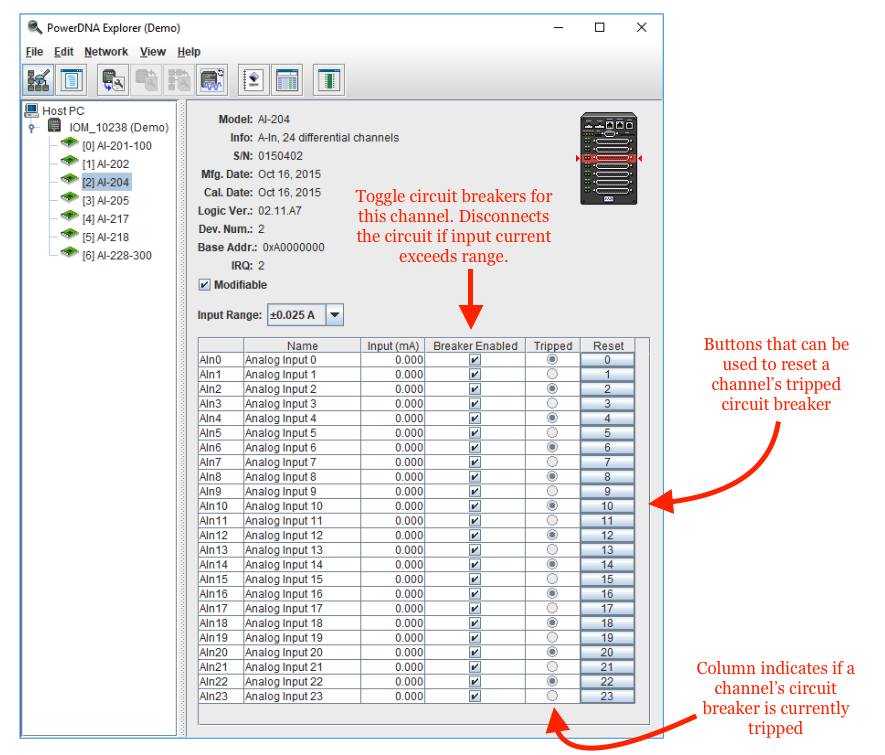Click the Tripped column header
The width and height of the screenshot is (885, 755).
553,346
